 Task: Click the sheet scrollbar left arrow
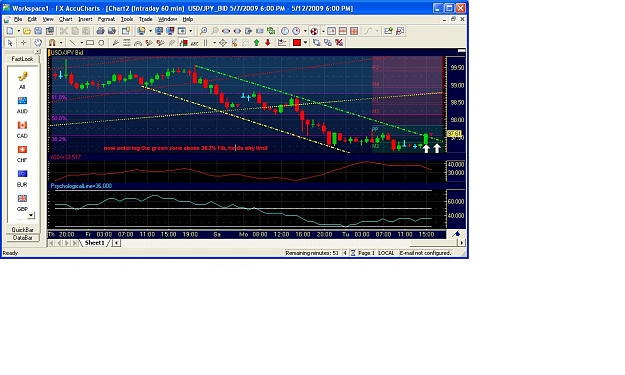(116, 243)
